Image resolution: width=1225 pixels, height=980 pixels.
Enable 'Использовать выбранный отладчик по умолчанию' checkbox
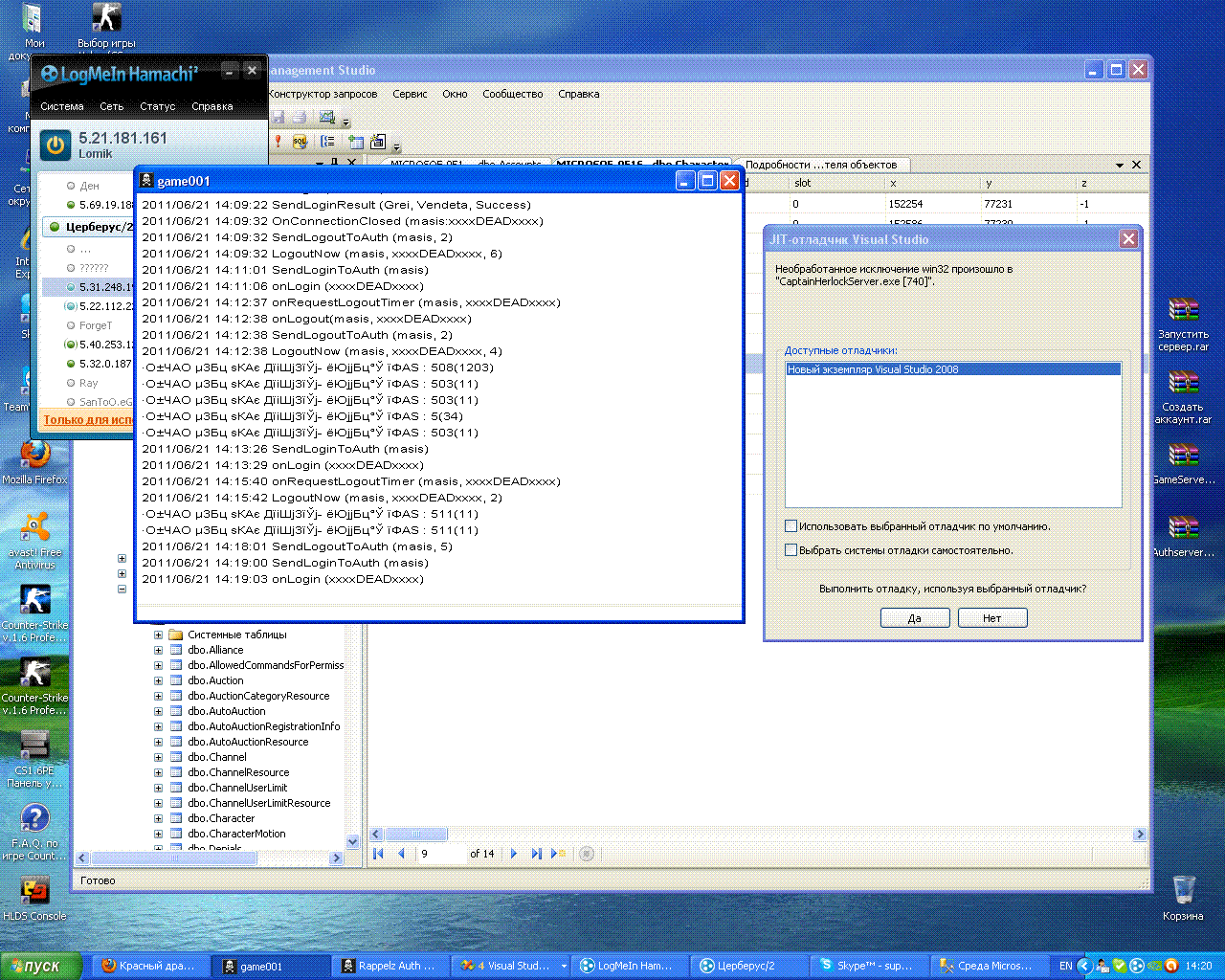(x=791, y=526)
